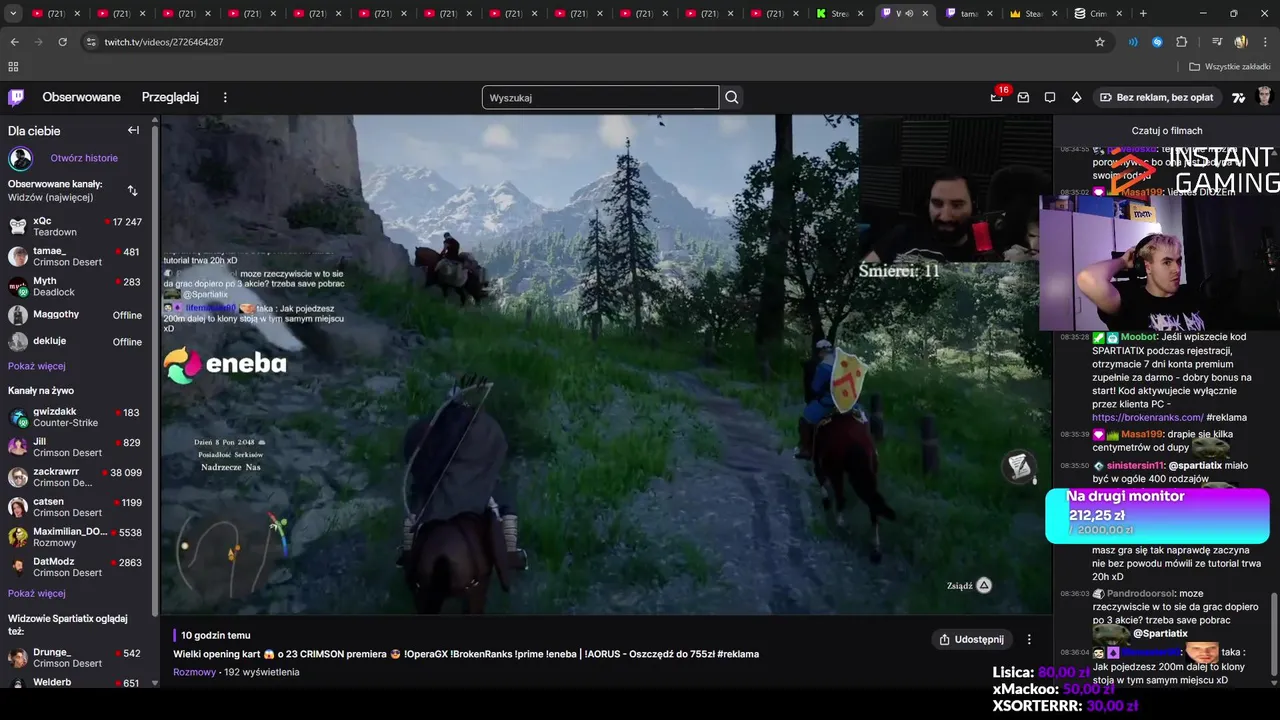
Task: Click the eneba sponsor logo
Action: coord(225,364)
